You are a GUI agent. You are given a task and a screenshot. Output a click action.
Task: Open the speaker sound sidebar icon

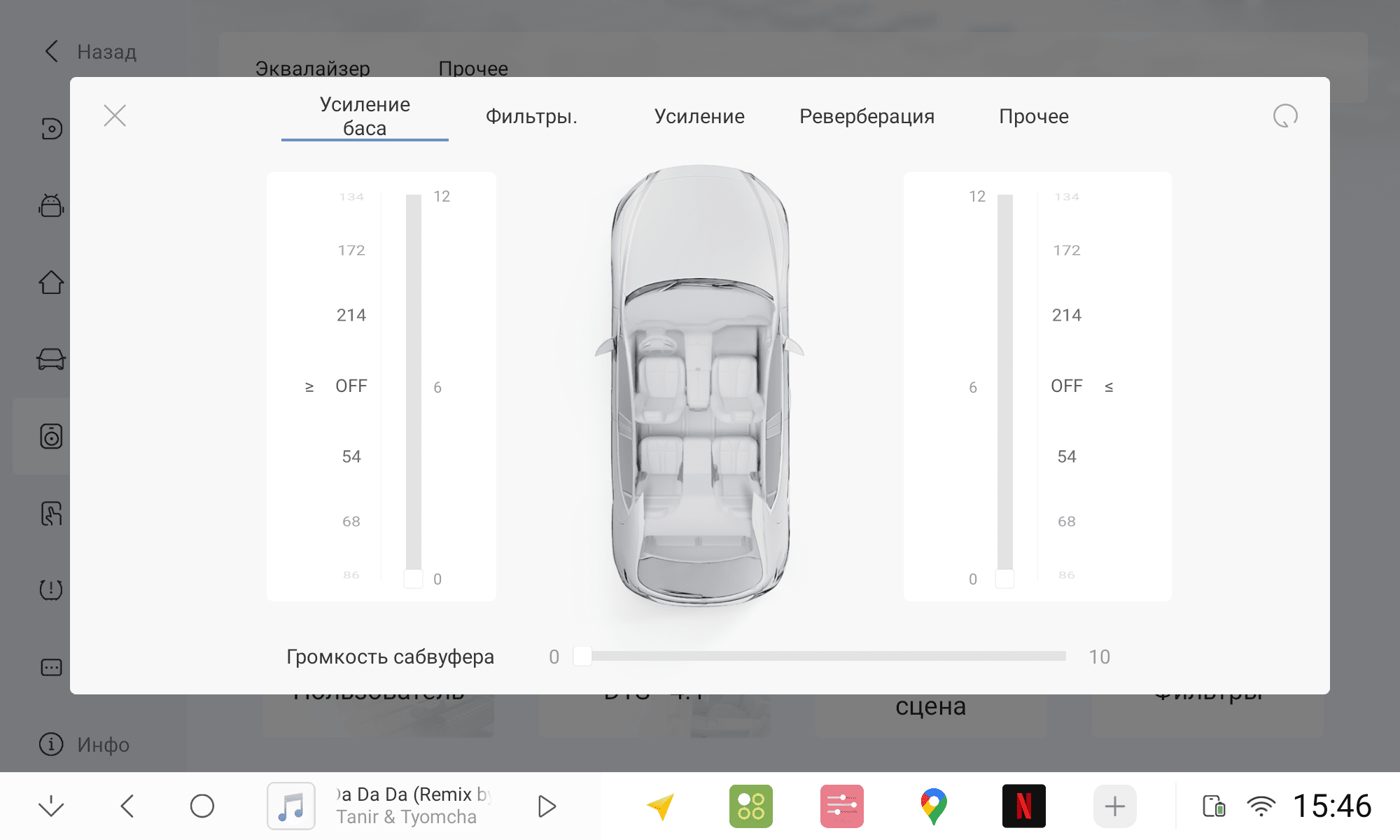pos(51,436)
